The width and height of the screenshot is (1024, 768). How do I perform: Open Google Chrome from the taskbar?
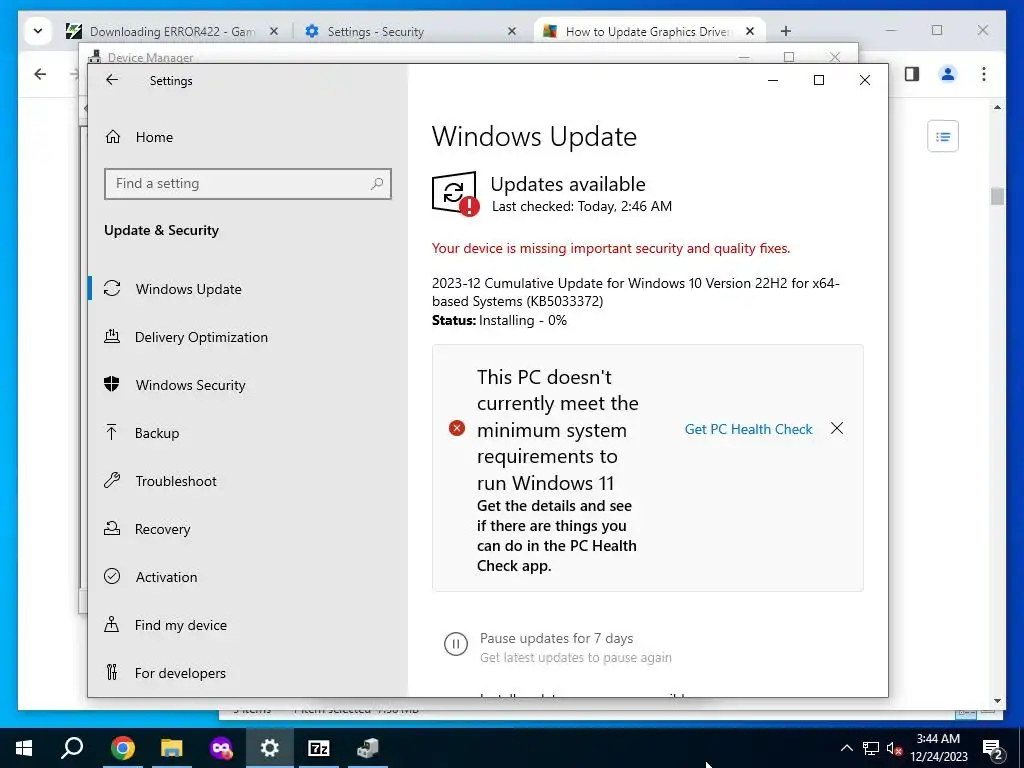[x=122, y=748]
